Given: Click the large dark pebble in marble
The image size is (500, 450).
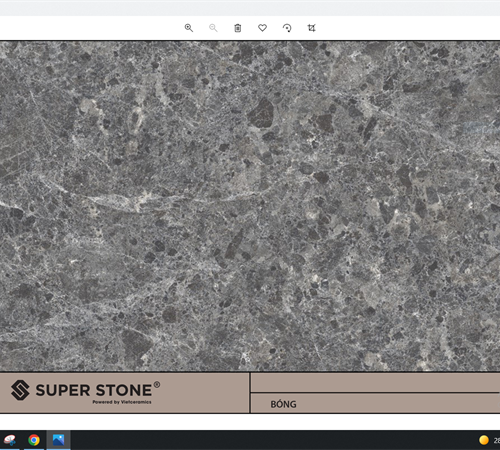Looking at the screenshot, I should pos(261,113).
